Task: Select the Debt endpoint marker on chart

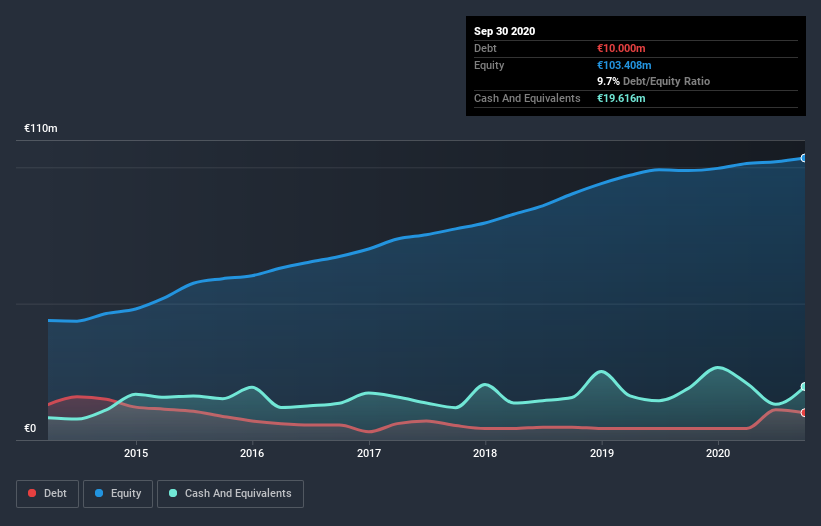Action: [x=804, y=412]
